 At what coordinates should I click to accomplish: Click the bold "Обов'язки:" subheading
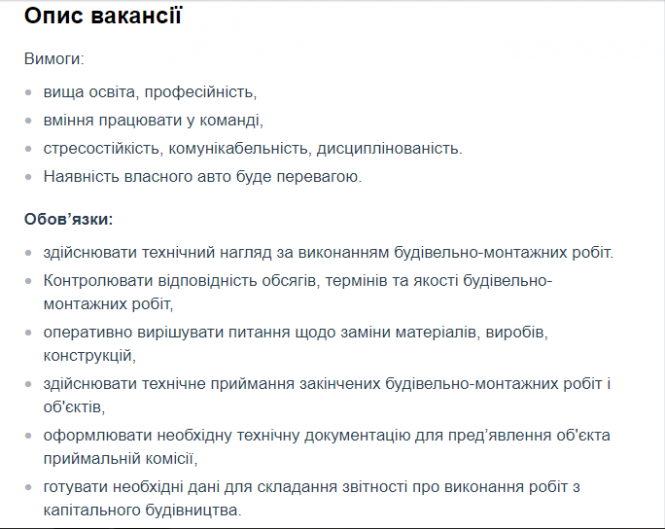point(68,218)
